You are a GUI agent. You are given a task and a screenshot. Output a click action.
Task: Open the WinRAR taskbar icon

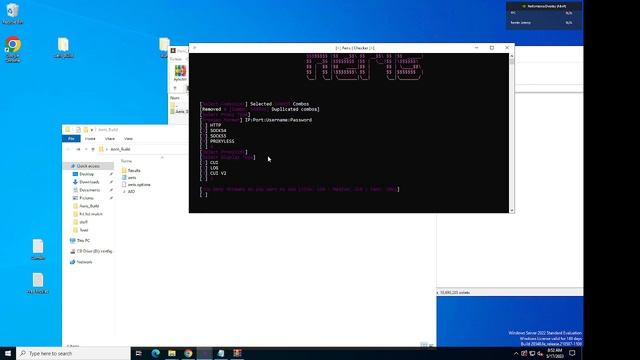point(237,353)
